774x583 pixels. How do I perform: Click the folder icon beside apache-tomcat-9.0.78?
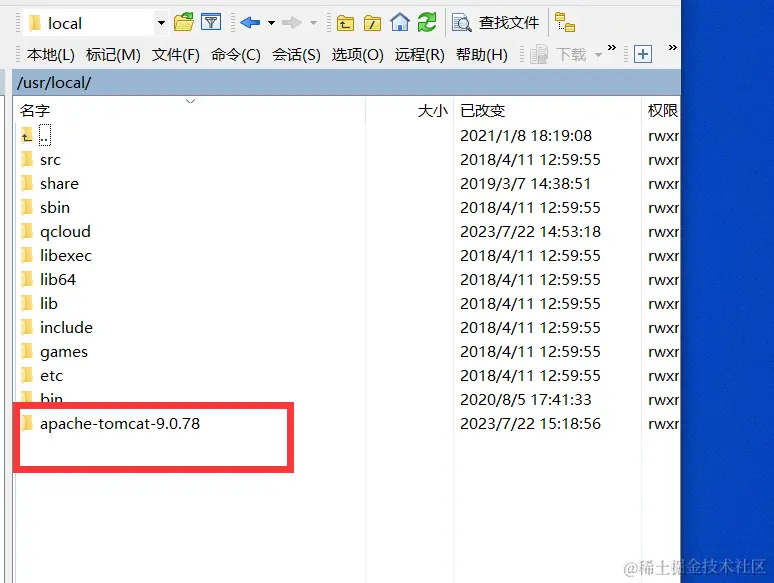click(27, 423)
